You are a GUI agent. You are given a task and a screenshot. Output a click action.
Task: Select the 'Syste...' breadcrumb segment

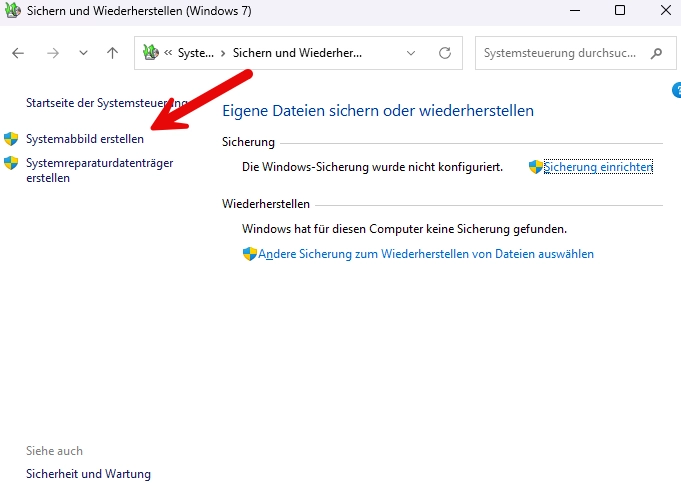point(196,53)
